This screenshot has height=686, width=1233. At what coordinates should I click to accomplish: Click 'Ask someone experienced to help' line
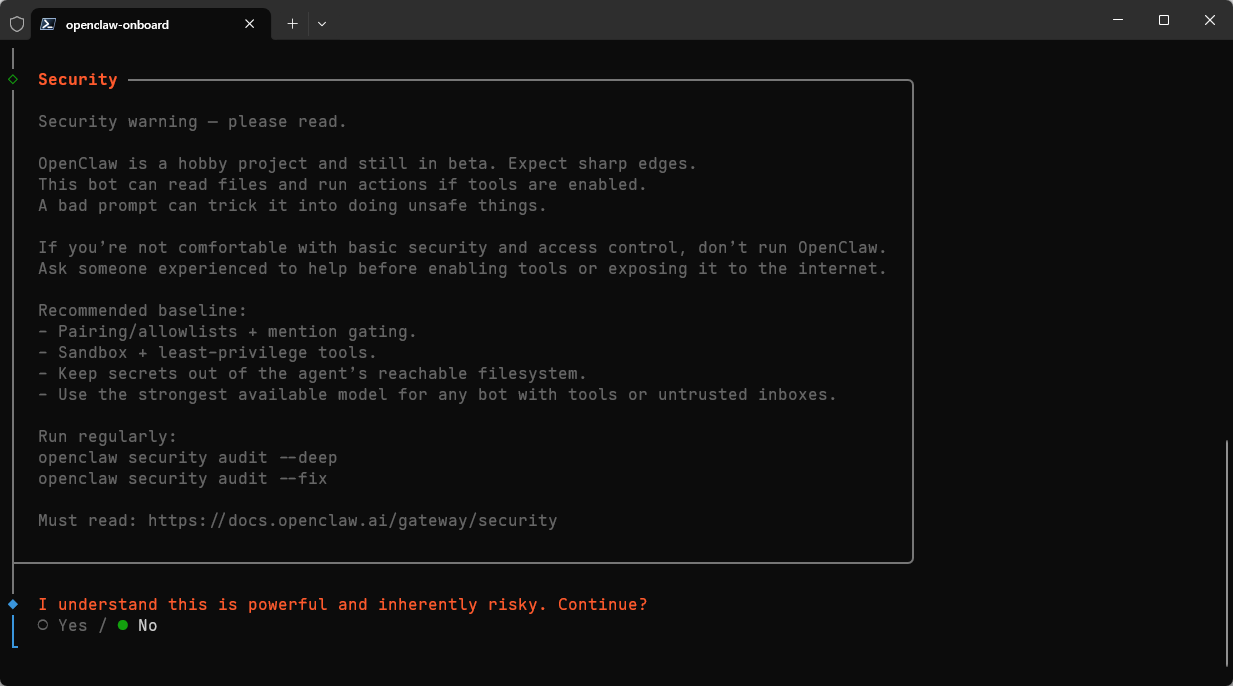[x=463, y=268]
